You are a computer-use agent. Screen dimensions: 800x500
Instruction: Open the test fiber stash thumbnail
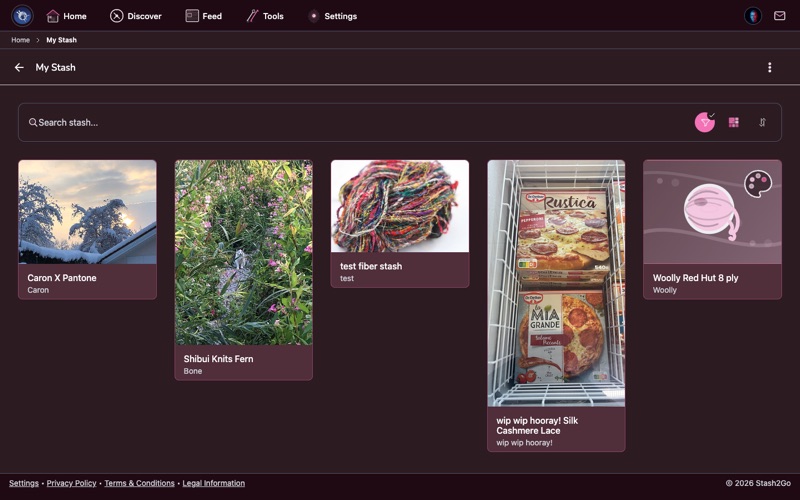point(400,206)
